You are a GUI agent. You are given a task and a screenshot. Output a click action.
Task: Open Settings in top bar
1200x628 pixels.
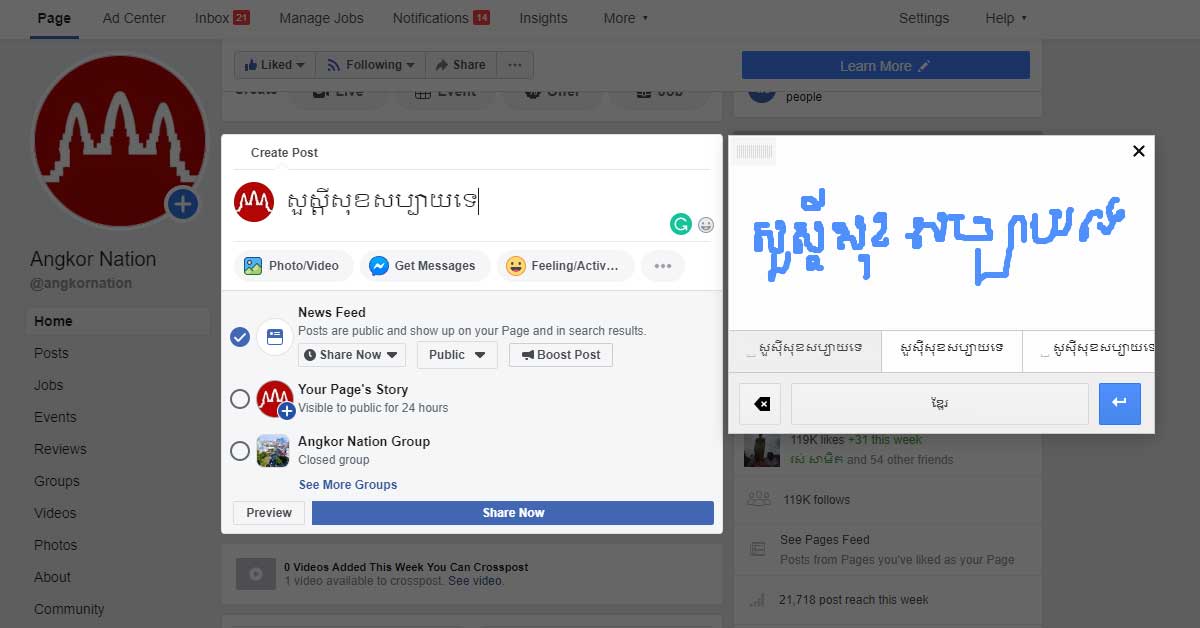pos(924,18)
